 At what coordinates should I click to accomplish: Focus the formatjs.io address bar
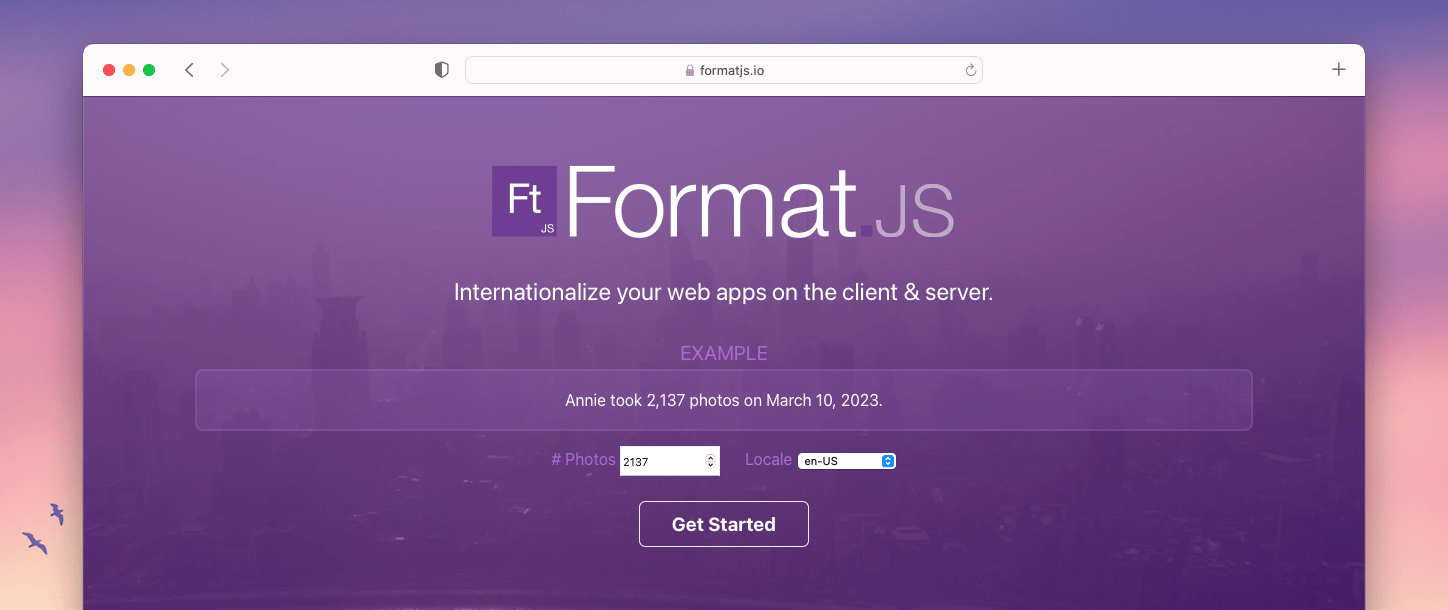click(x=724, y=70)
